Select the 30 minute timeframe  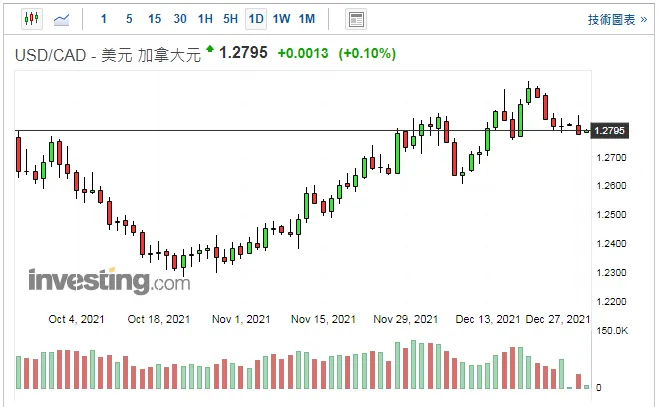(x=180, y=19)
